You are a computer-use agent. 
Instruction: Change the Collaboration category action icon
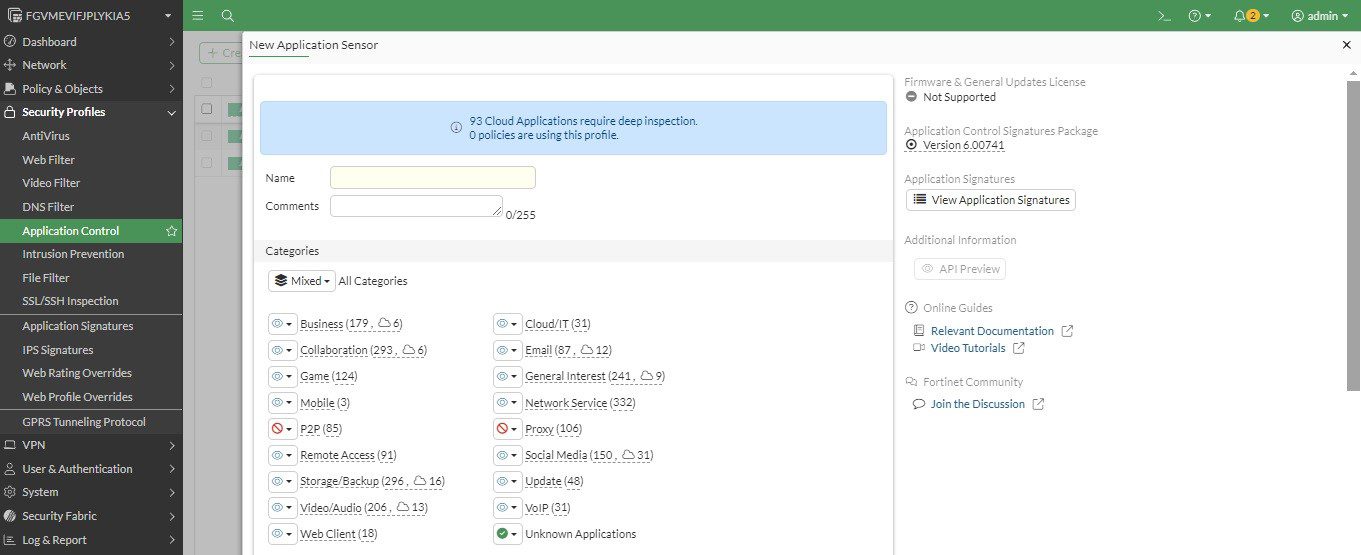[282, 350]
